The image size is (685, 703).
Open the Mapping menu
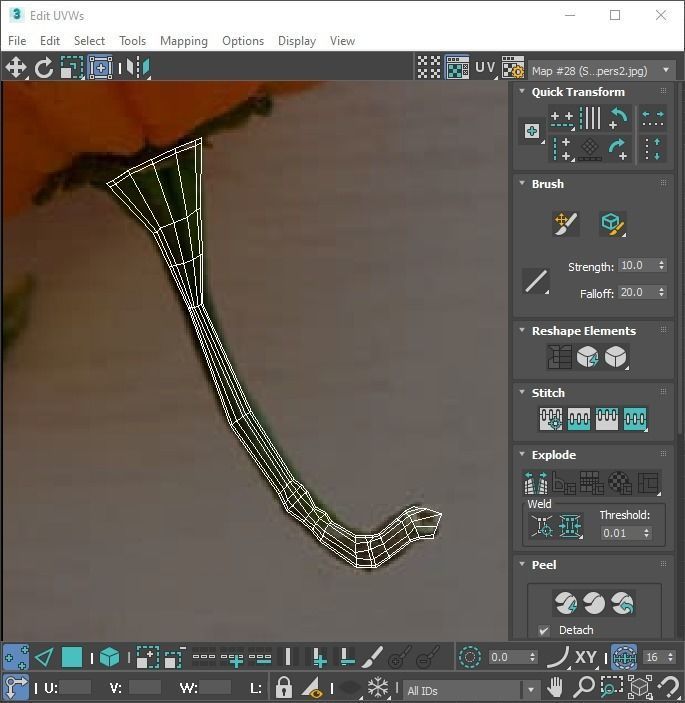184,41
